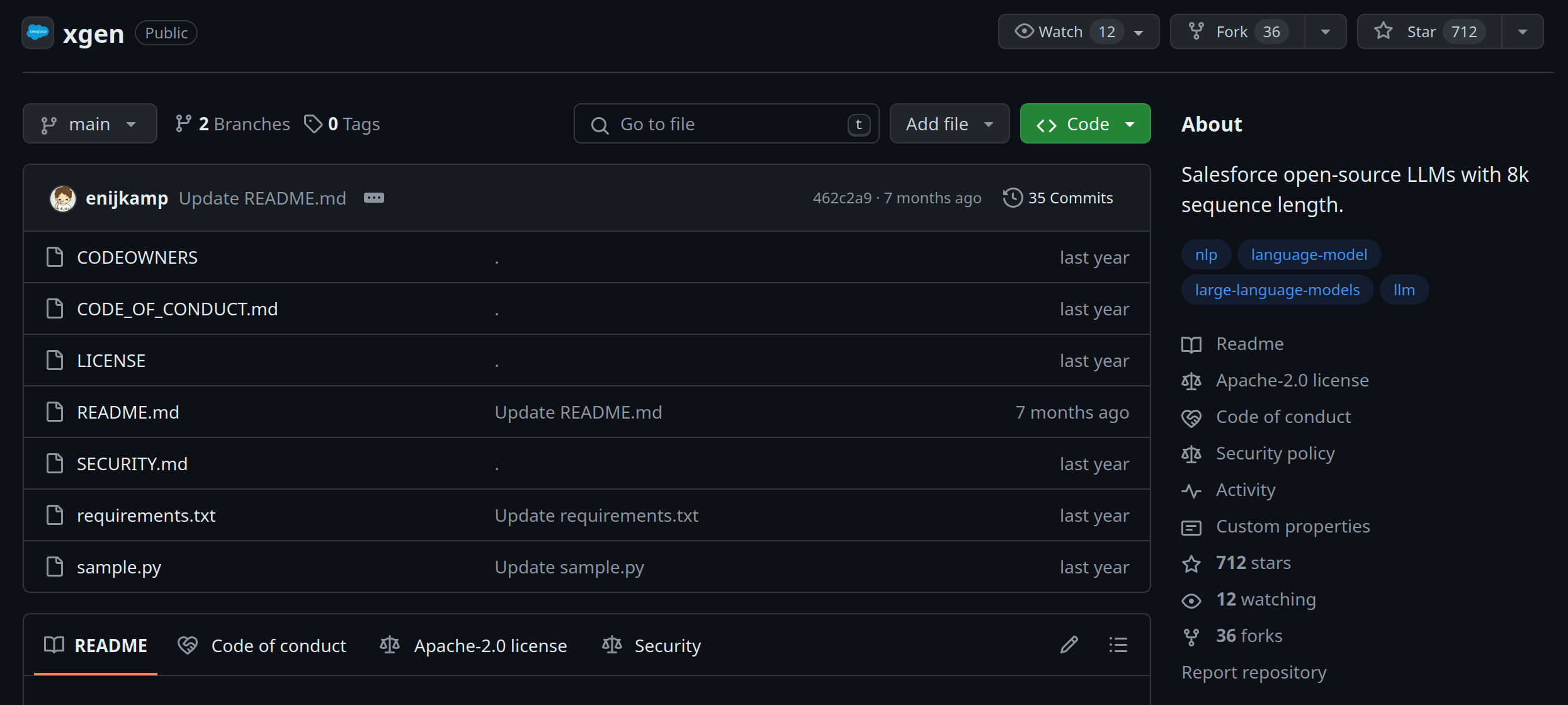Open the CODE_OF_CONDUCT.md file

point(178,309)
